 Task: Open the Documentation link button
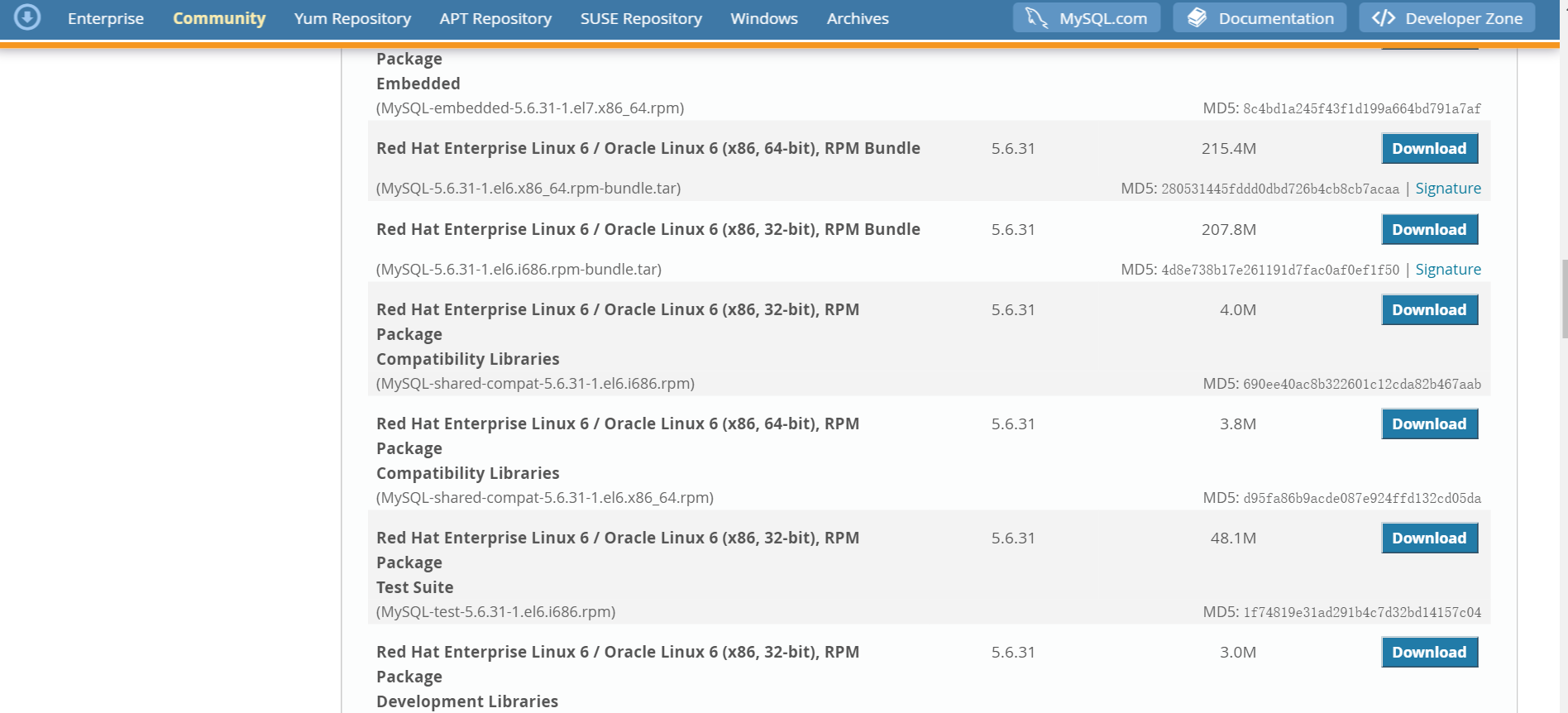click(x=1260, y=17)
